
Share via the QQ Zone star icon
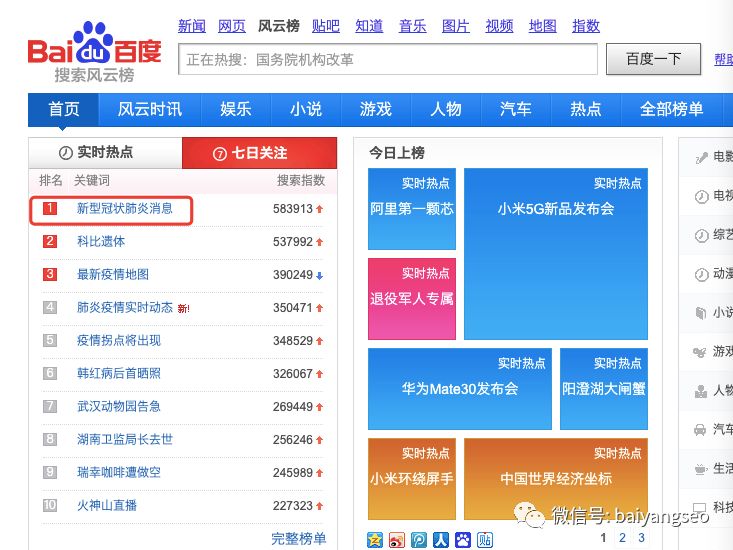(x=375, y=540)
